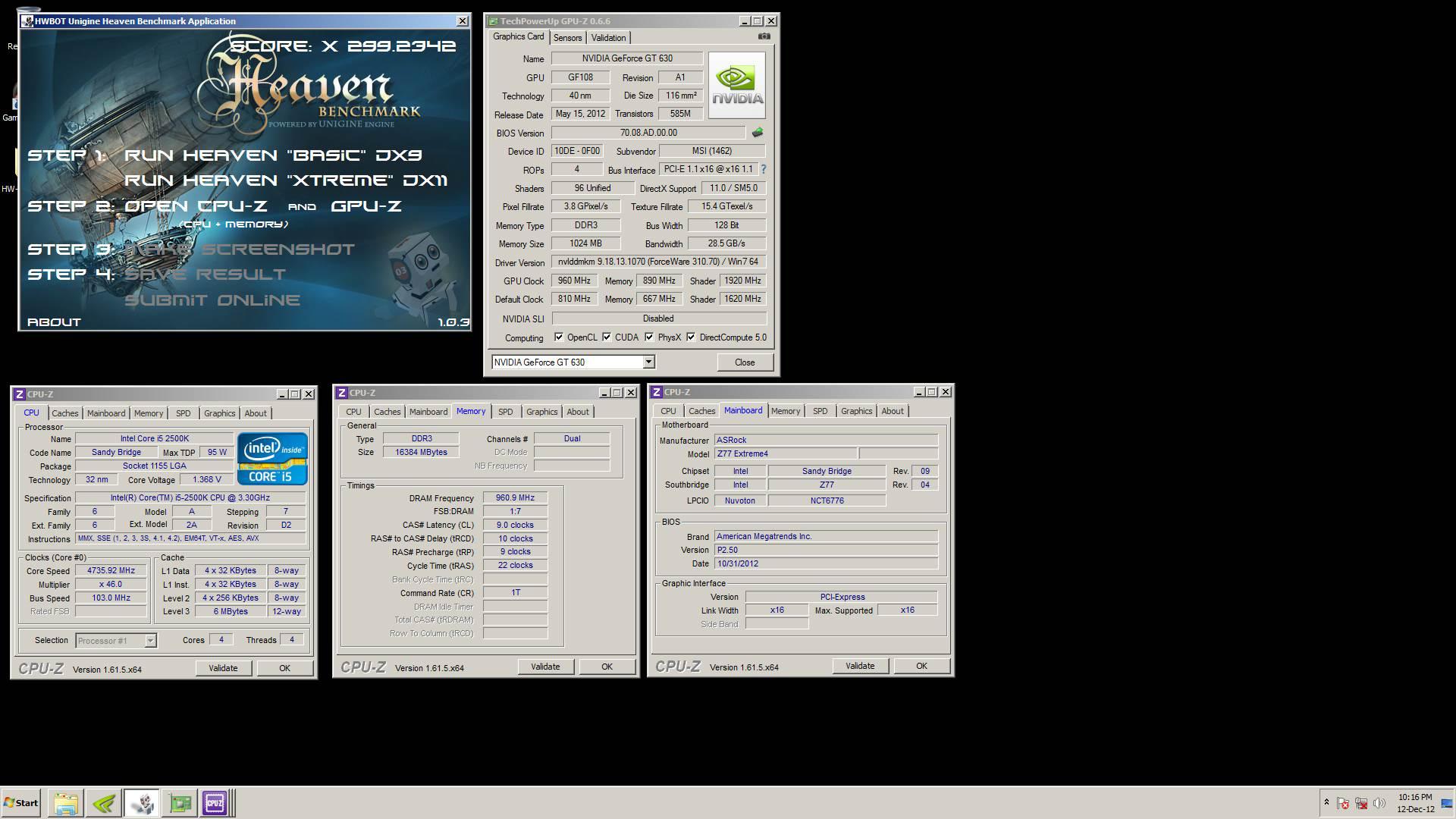This screenshot has height=819, width=1456.
Task: Open SPD tab in the CPU-Z Memory window
Action: [x=505, y=412]
